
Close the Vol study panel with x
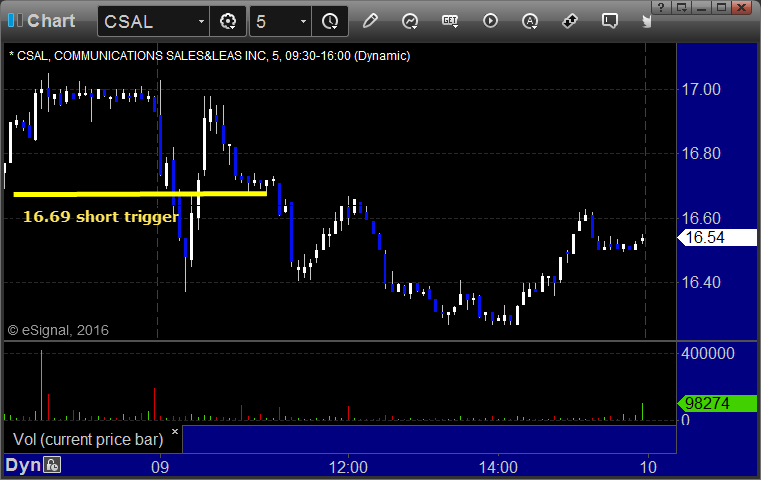pos(175,431)
